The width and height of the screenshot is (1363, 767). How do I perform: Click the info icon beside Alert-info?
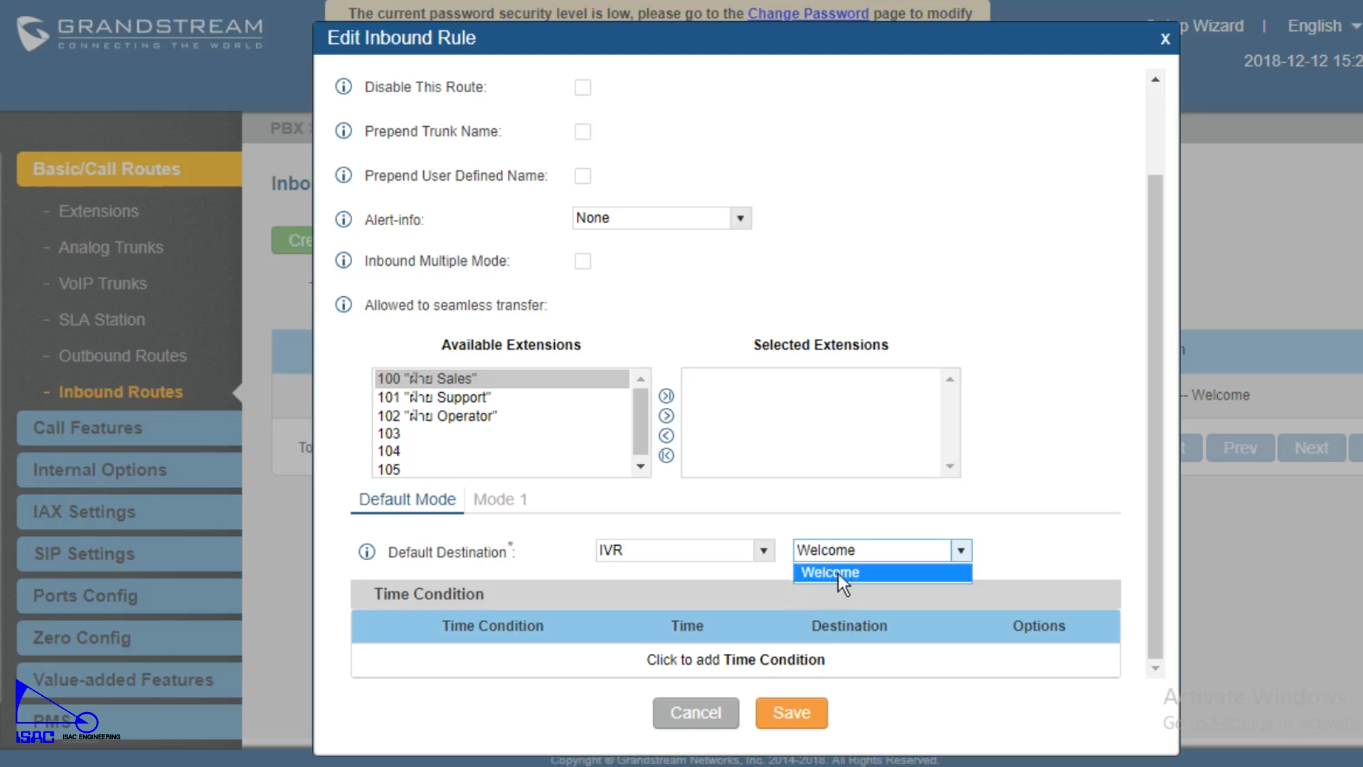(343, 219)
